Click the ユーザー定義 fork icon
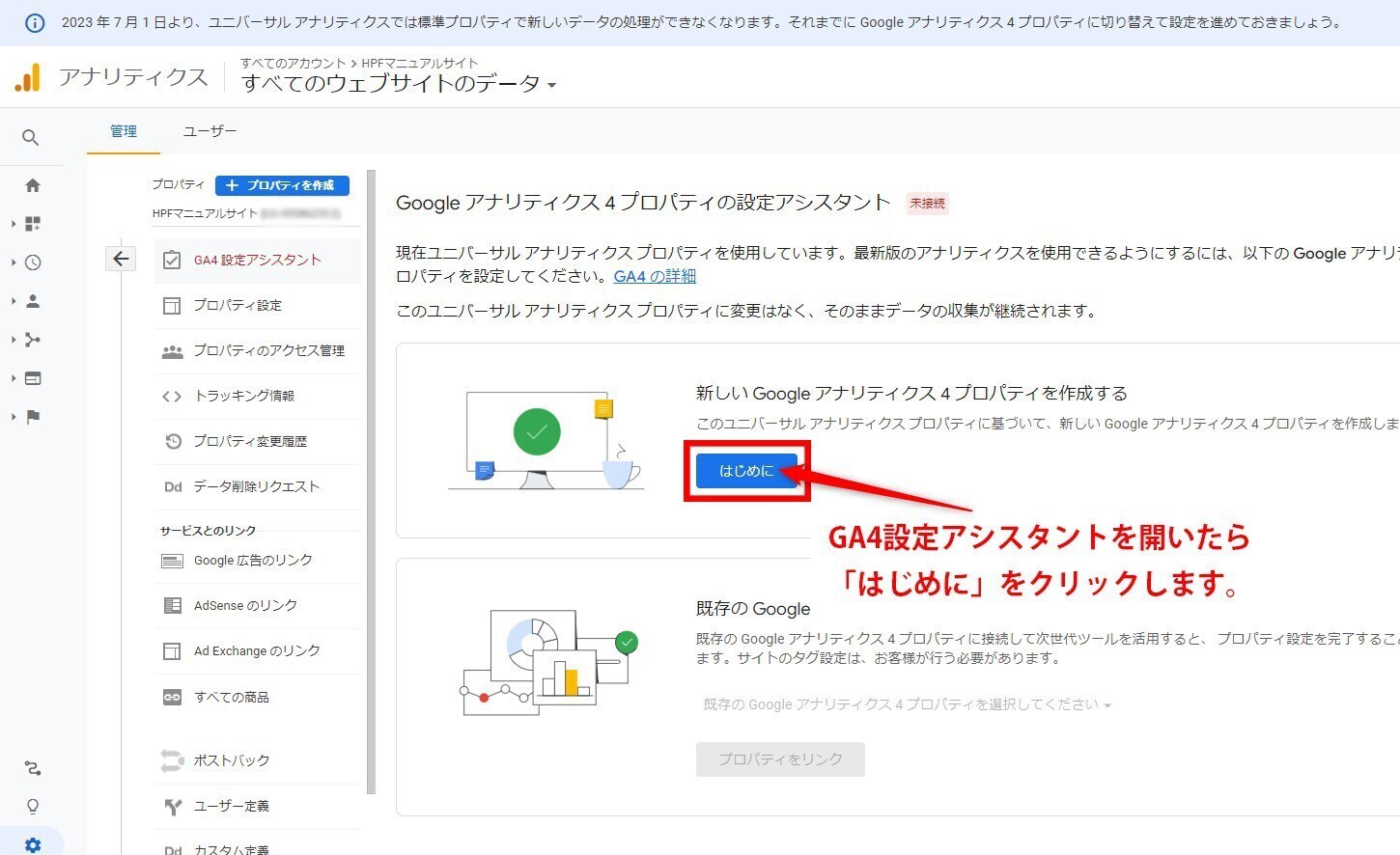Viewport: 1400px width, 855px height. pos(173,807)
